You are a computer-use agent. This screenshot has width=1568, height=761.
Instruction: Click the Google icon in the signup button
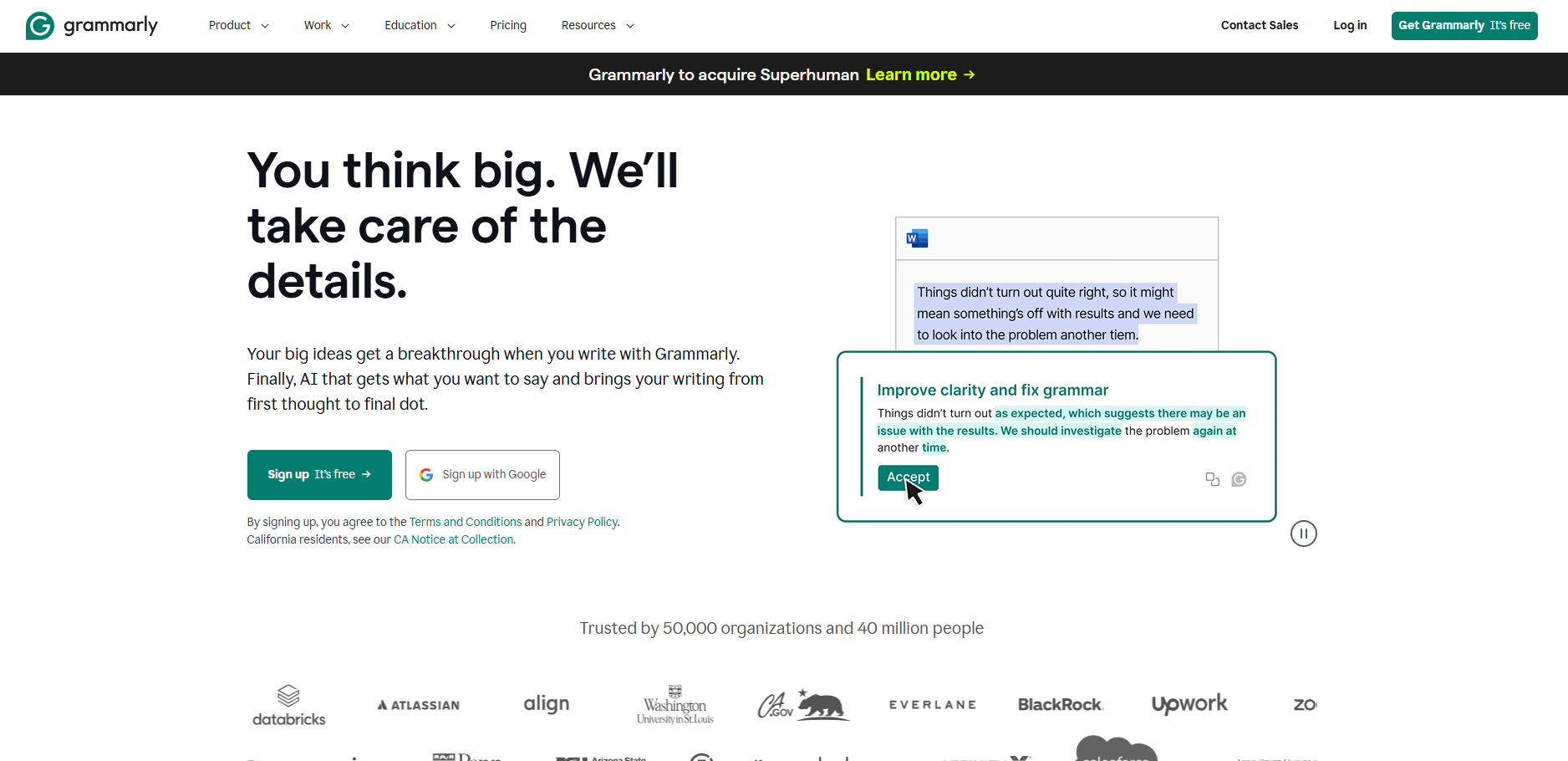pos(426,474)
